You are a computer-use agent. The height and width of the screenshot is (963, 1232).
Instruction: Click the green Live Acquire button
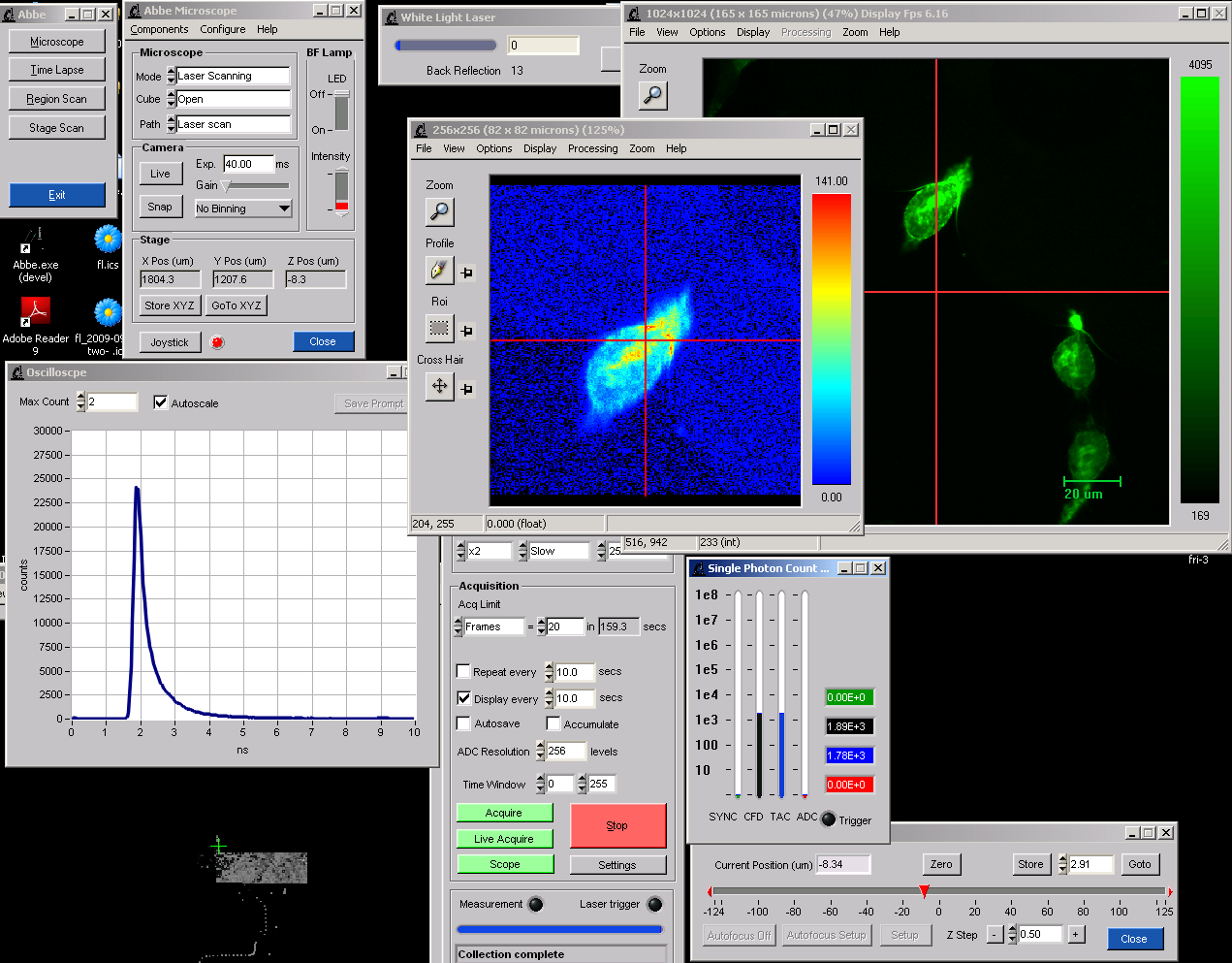(x=504, y=839)
